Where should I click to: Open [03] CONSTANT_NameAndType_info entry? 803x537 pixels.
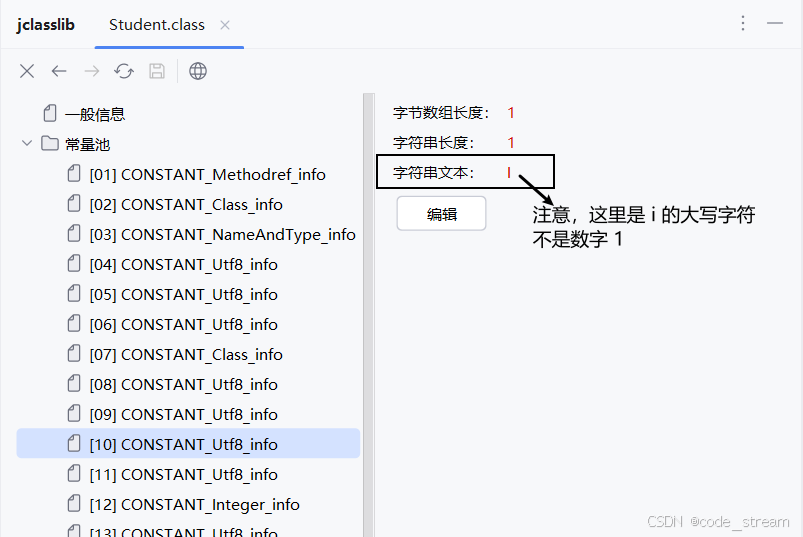[222, 234]
